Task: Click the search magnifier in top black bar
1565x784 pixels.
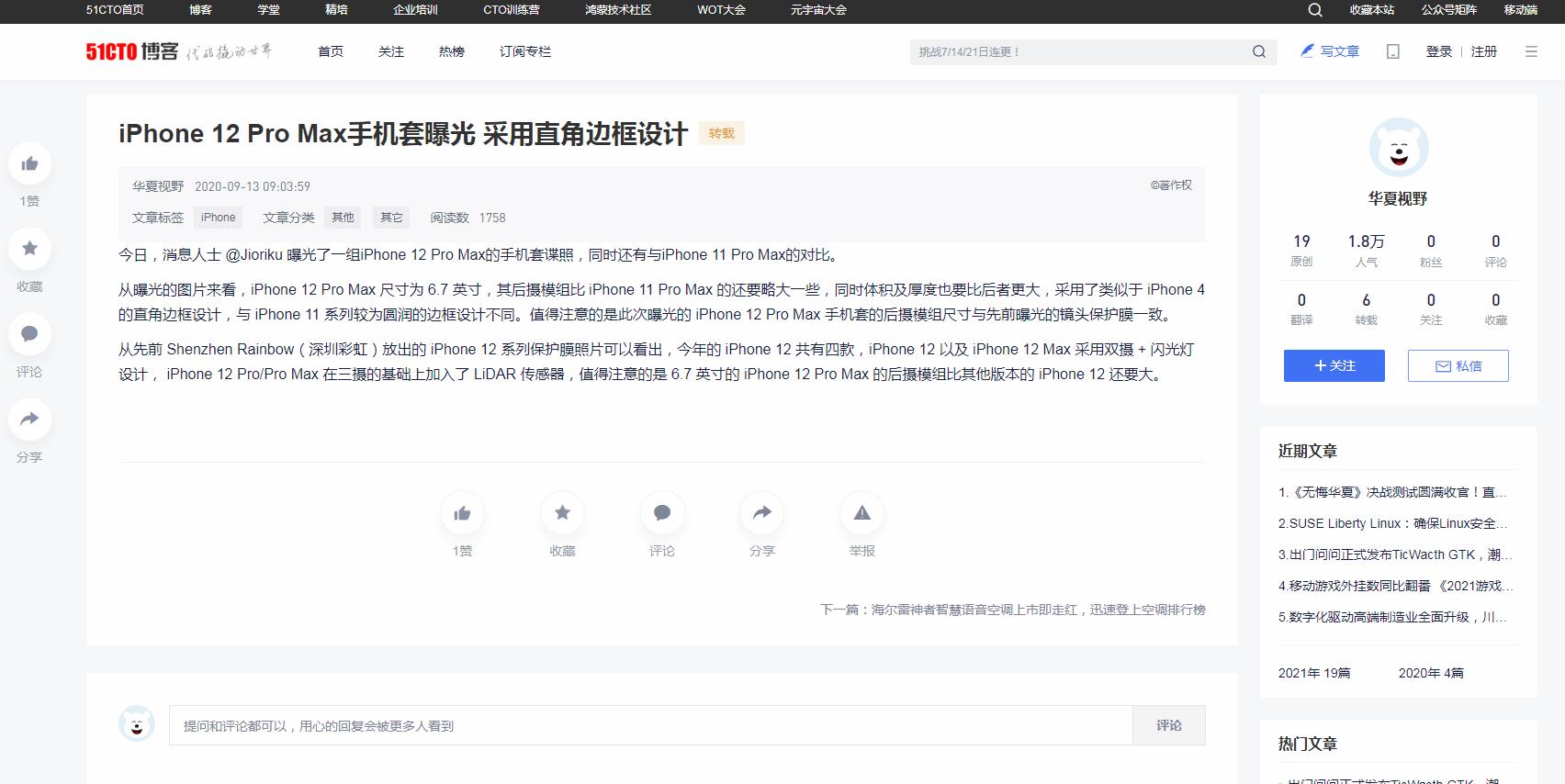Action: tap(1315, 10)
